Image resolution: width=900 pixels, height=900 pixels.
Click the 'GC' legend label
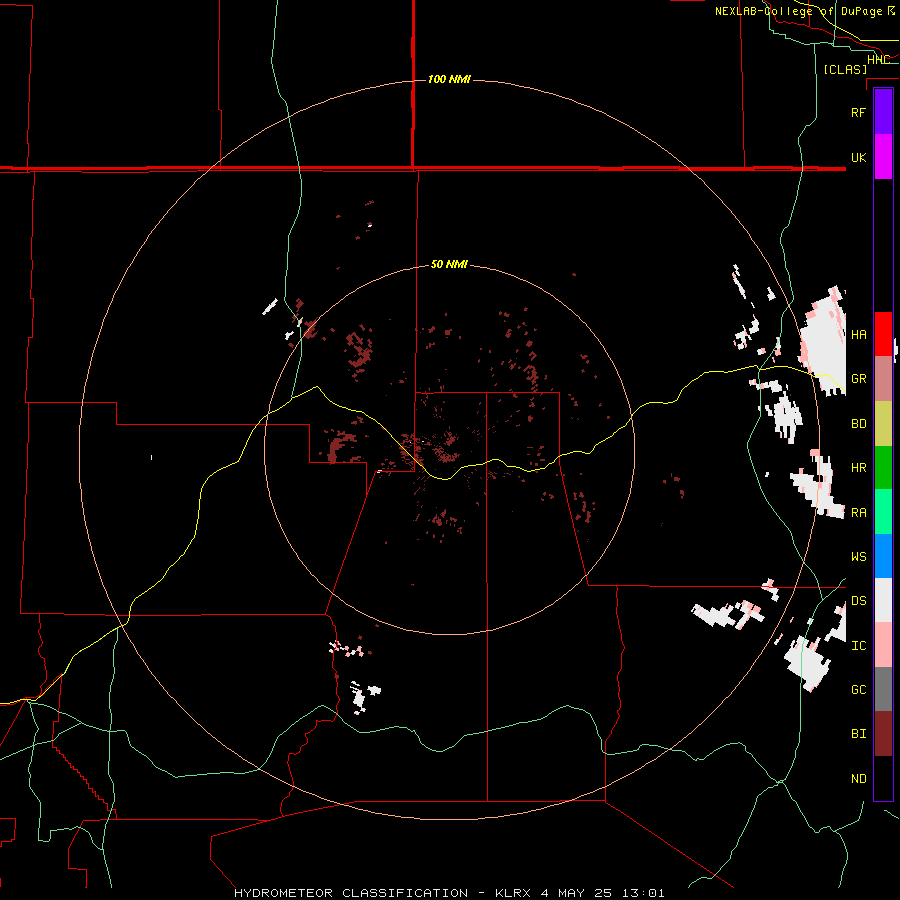coord(858,690)
